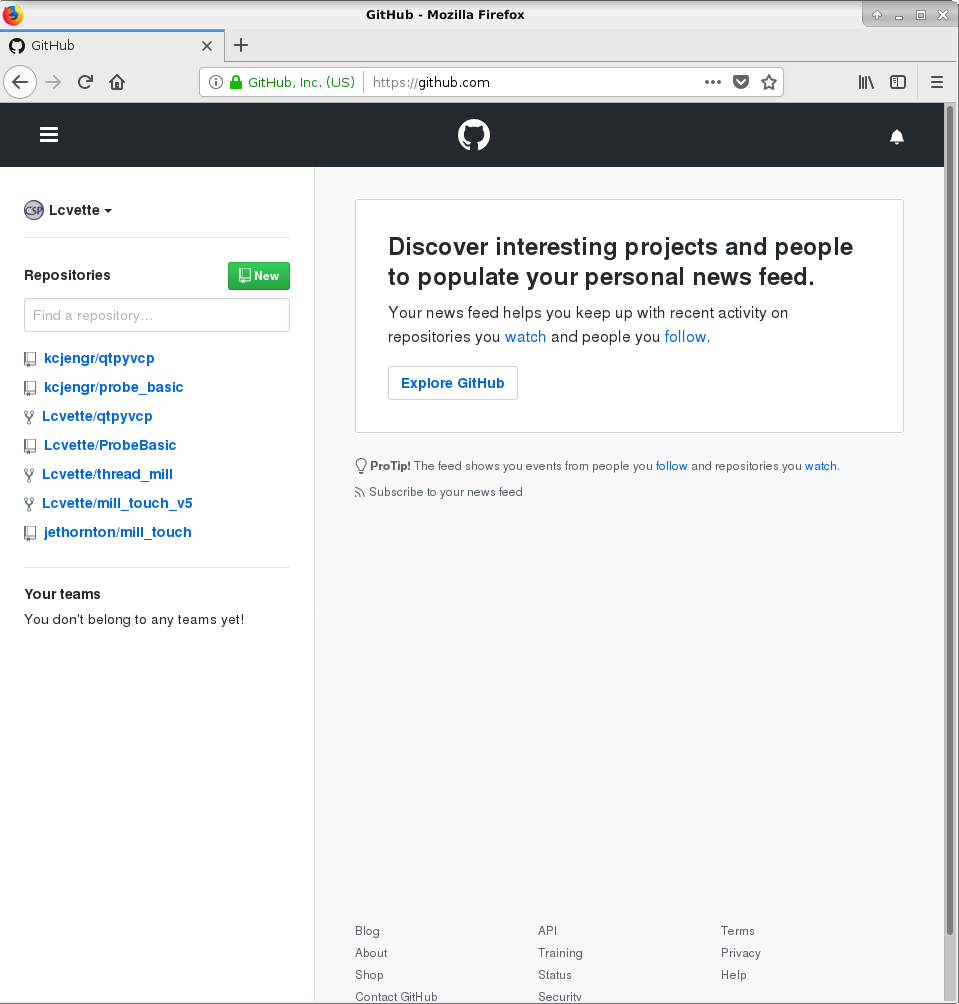The image size is (959, 1004).
Task: Open the Terms footer link
Action: pyautogui.click(x=737, y=931)
